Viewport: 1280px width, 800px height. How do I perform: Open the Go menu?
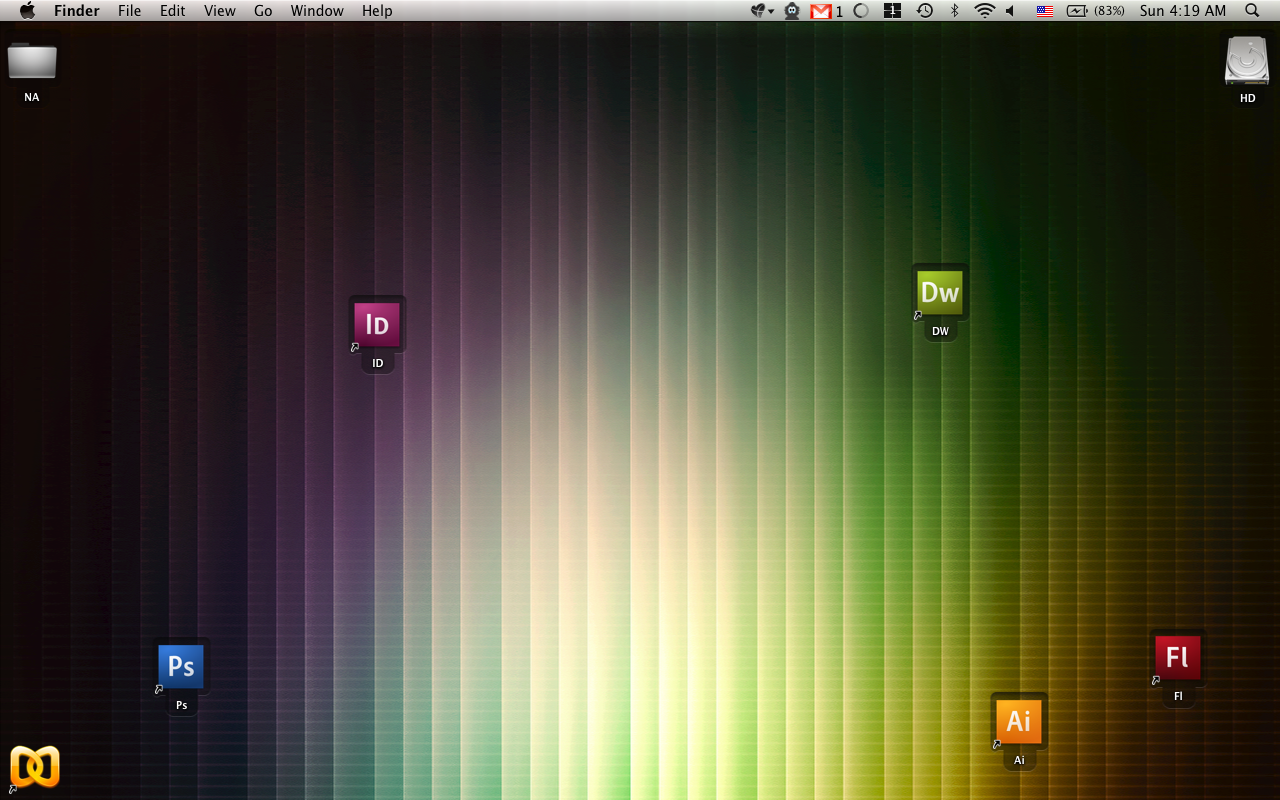tap(263, 10)
